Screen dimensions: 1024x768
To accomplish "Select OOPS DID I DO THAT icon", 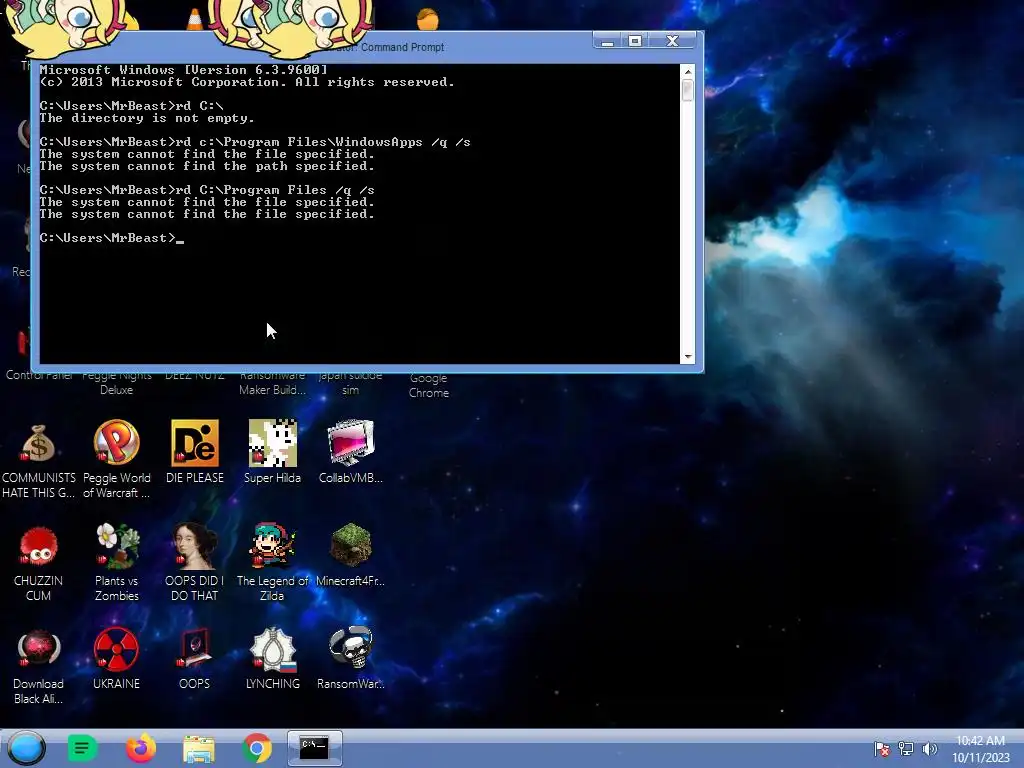I will tap(195, 562).
